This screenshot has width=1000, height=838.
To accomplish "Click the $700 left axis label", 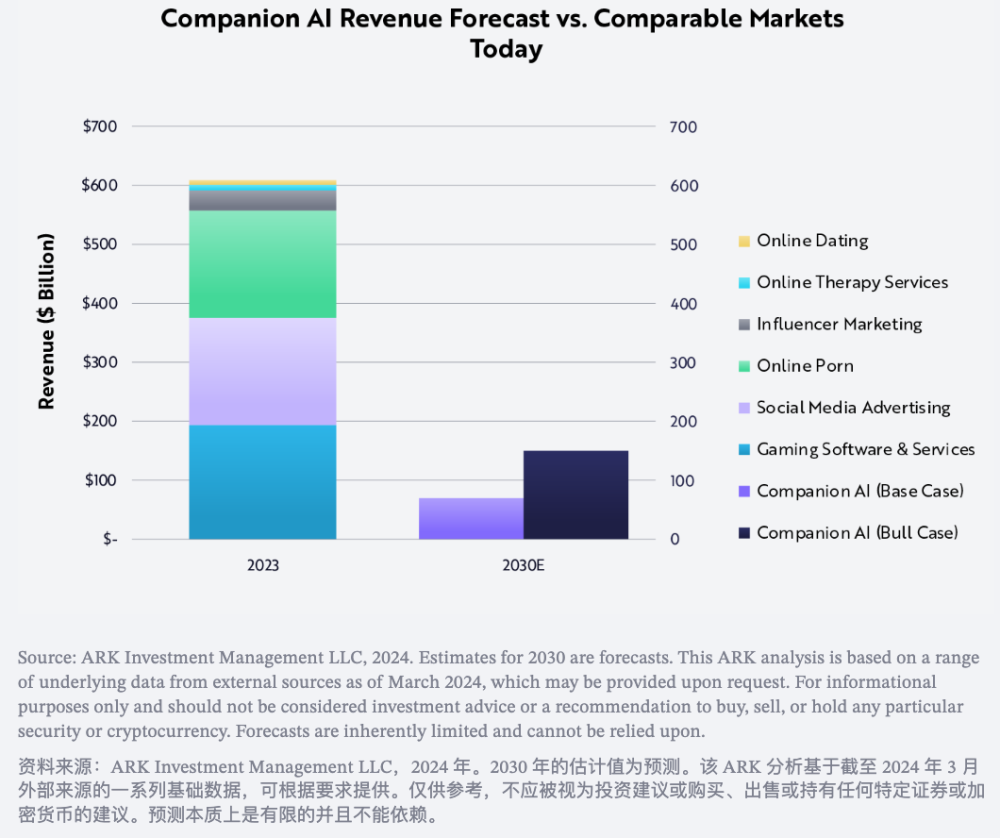I will point(100,126).
